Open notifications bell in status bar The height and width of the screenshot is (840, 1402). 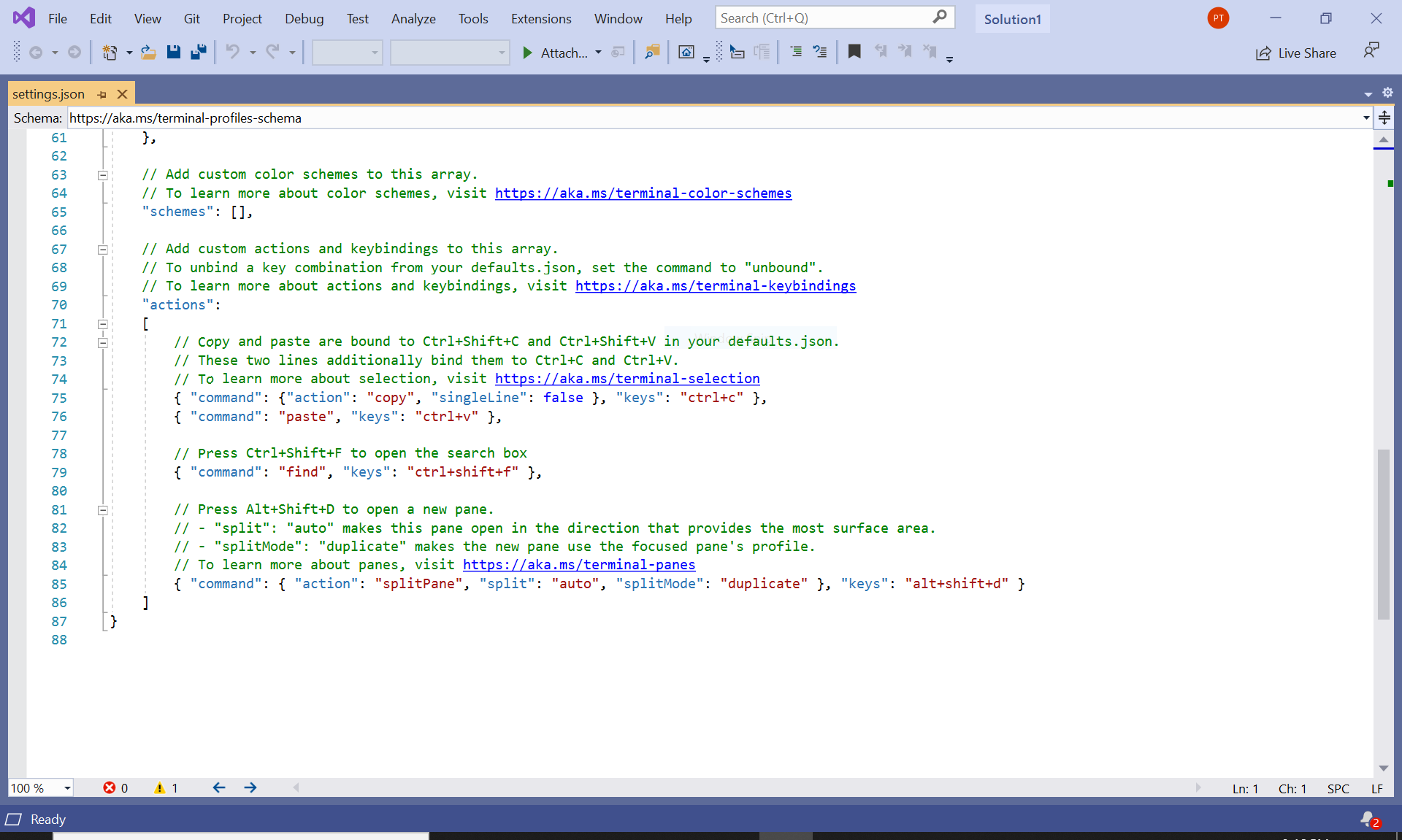coord(1369,820)
